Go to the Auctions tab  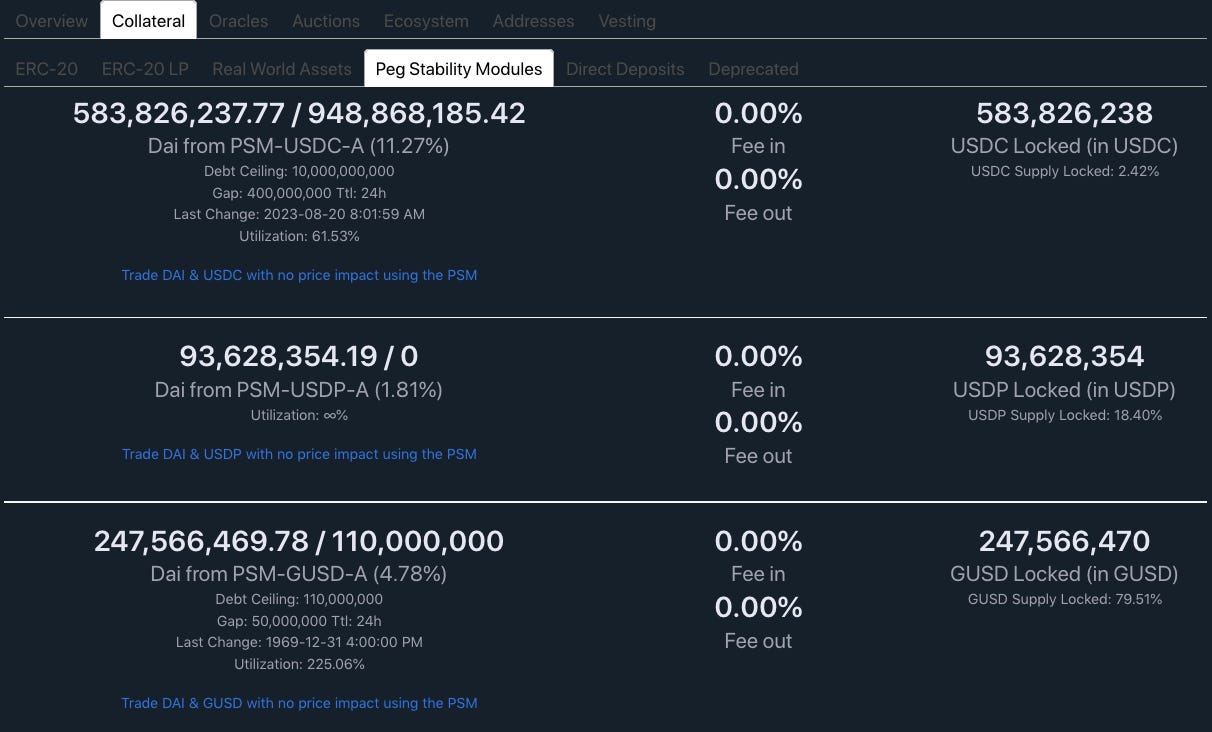(x=326, y=21)
